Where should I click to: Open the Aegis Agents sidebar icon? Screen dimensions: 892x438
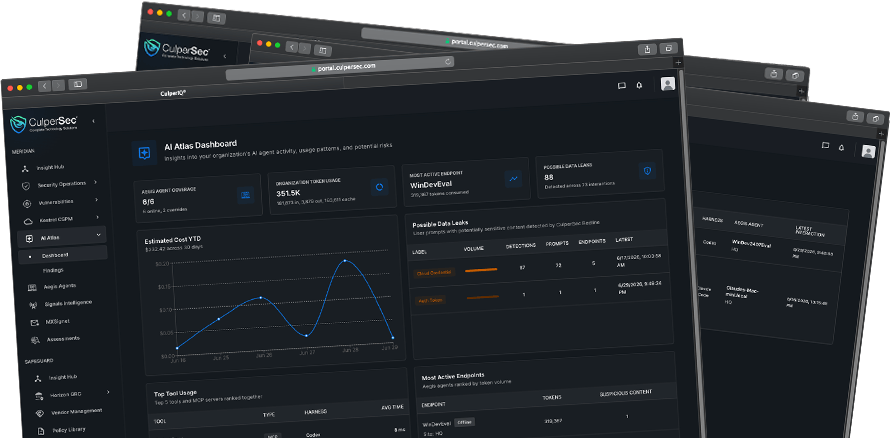point(32,288)
